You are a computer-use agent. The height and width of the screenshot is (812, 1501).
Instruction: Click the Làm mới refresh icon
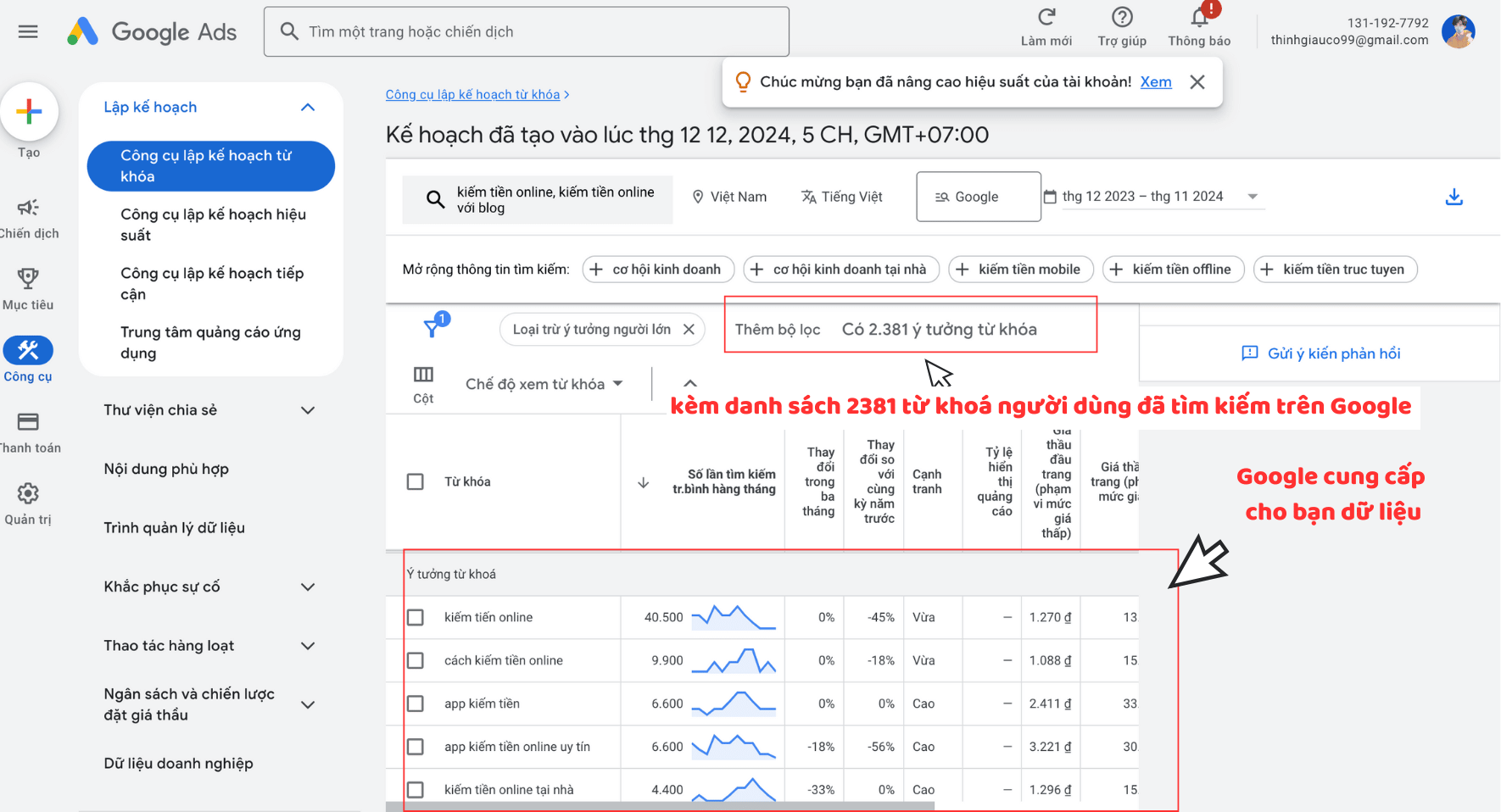(x=1046, y=16)
